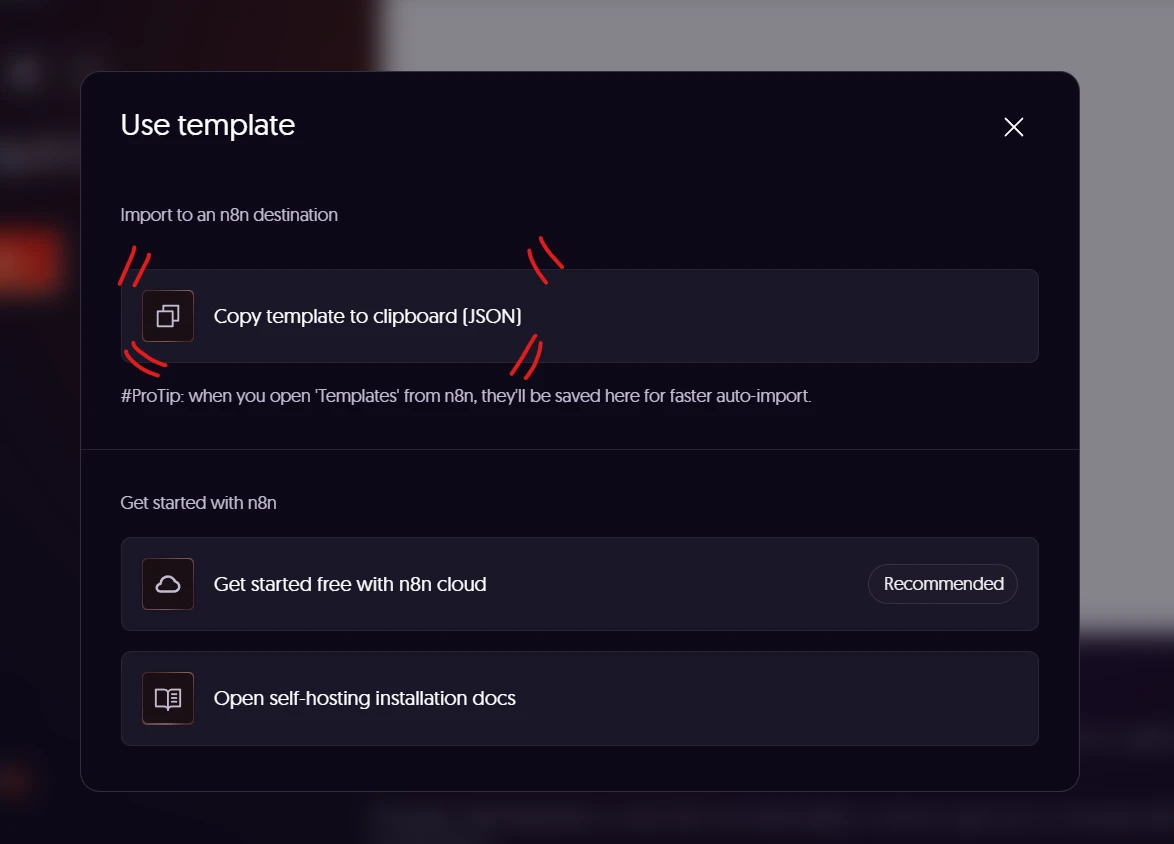Click the #ProTip hint text
Viewport: 1174px width, 844px height.
coord(466,395)
